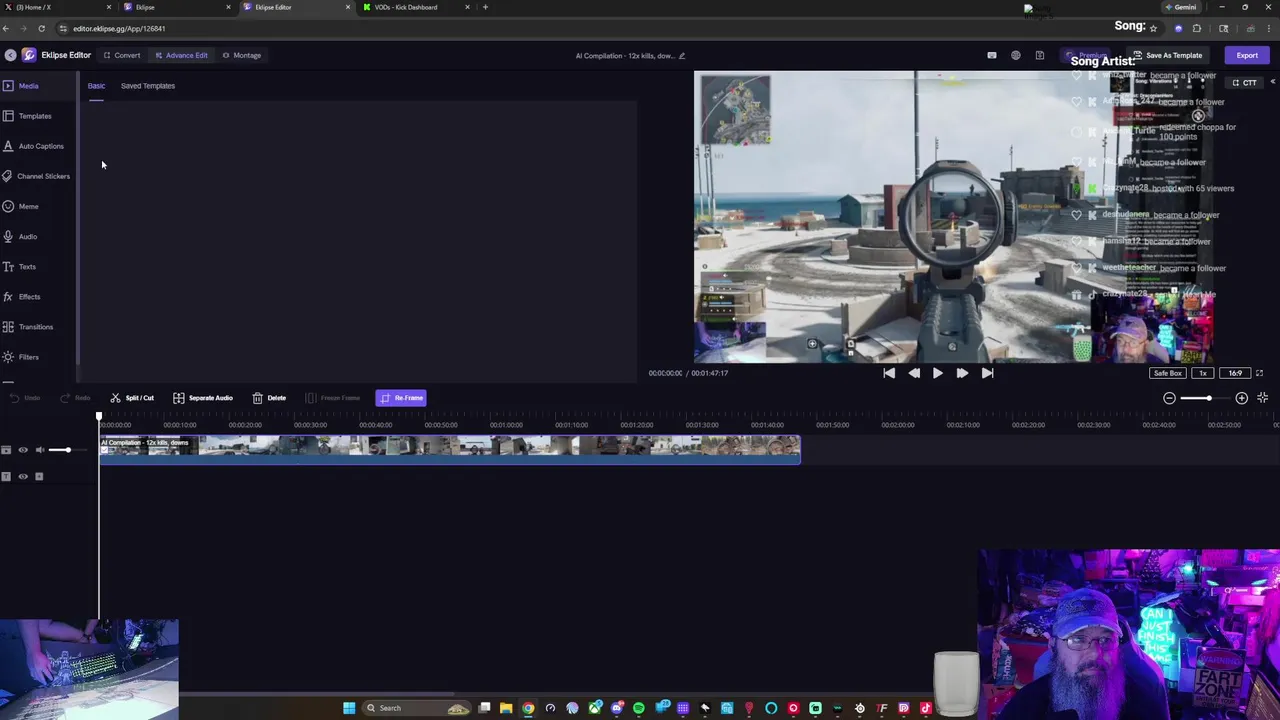The height and width of the screenshot is (720, 1280).
Task: Open Spotify from the taskbar
Action: [639, 708]
